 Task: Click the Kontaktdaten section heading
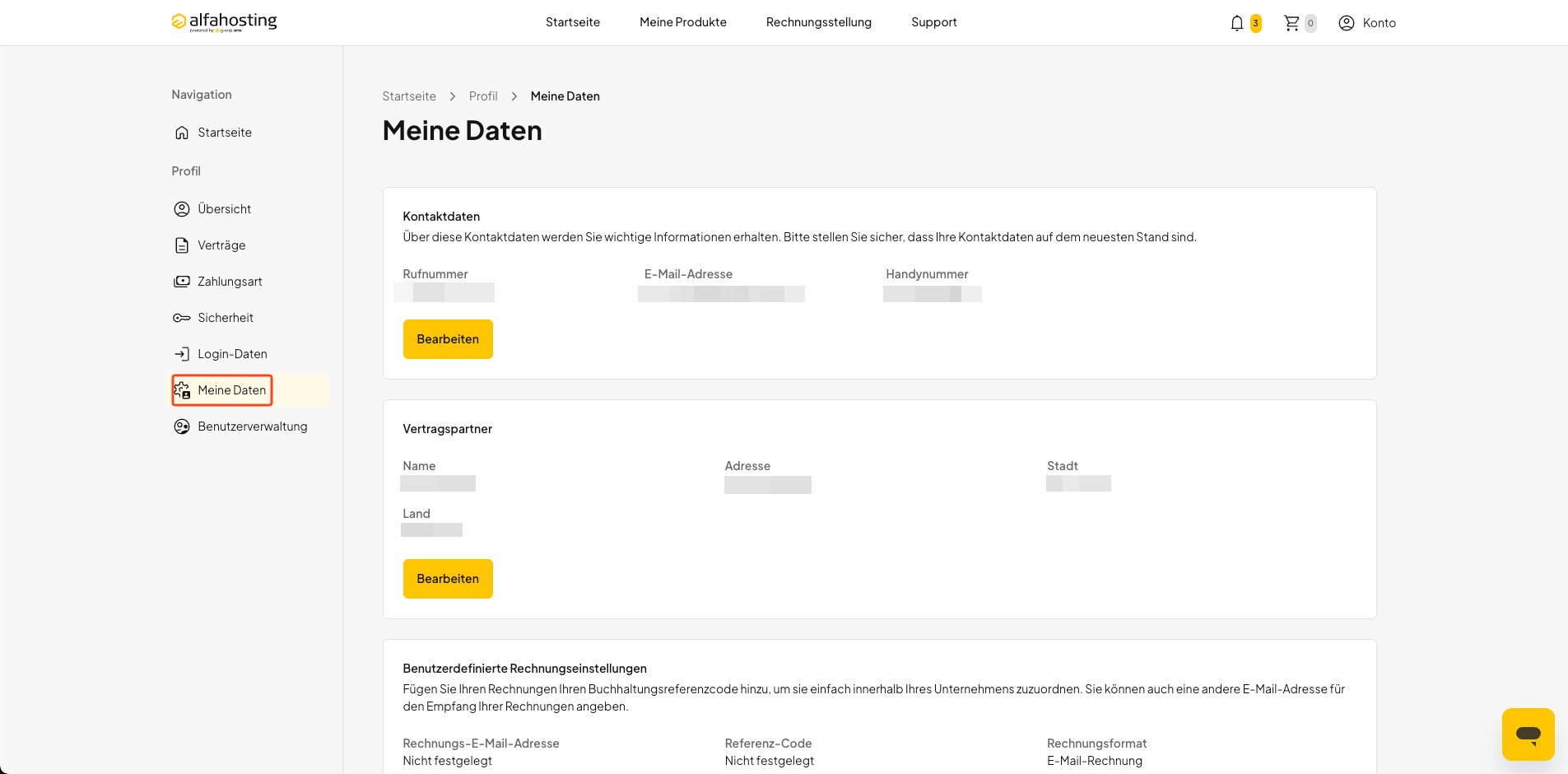pyautogui.click(x=441, y=217)
